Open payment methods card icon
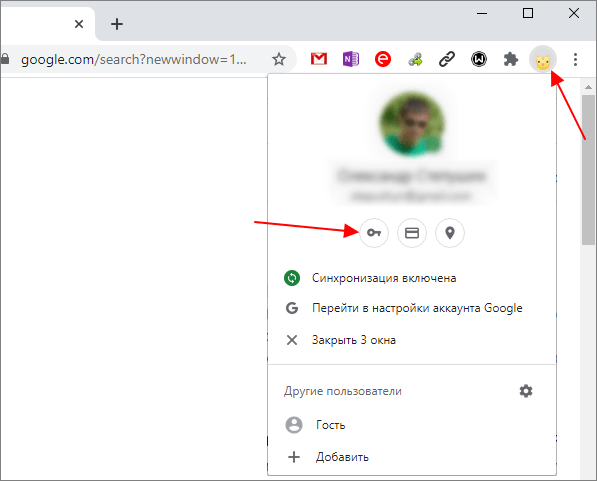The width and height of the screenshot is (597, 481). 412,233
